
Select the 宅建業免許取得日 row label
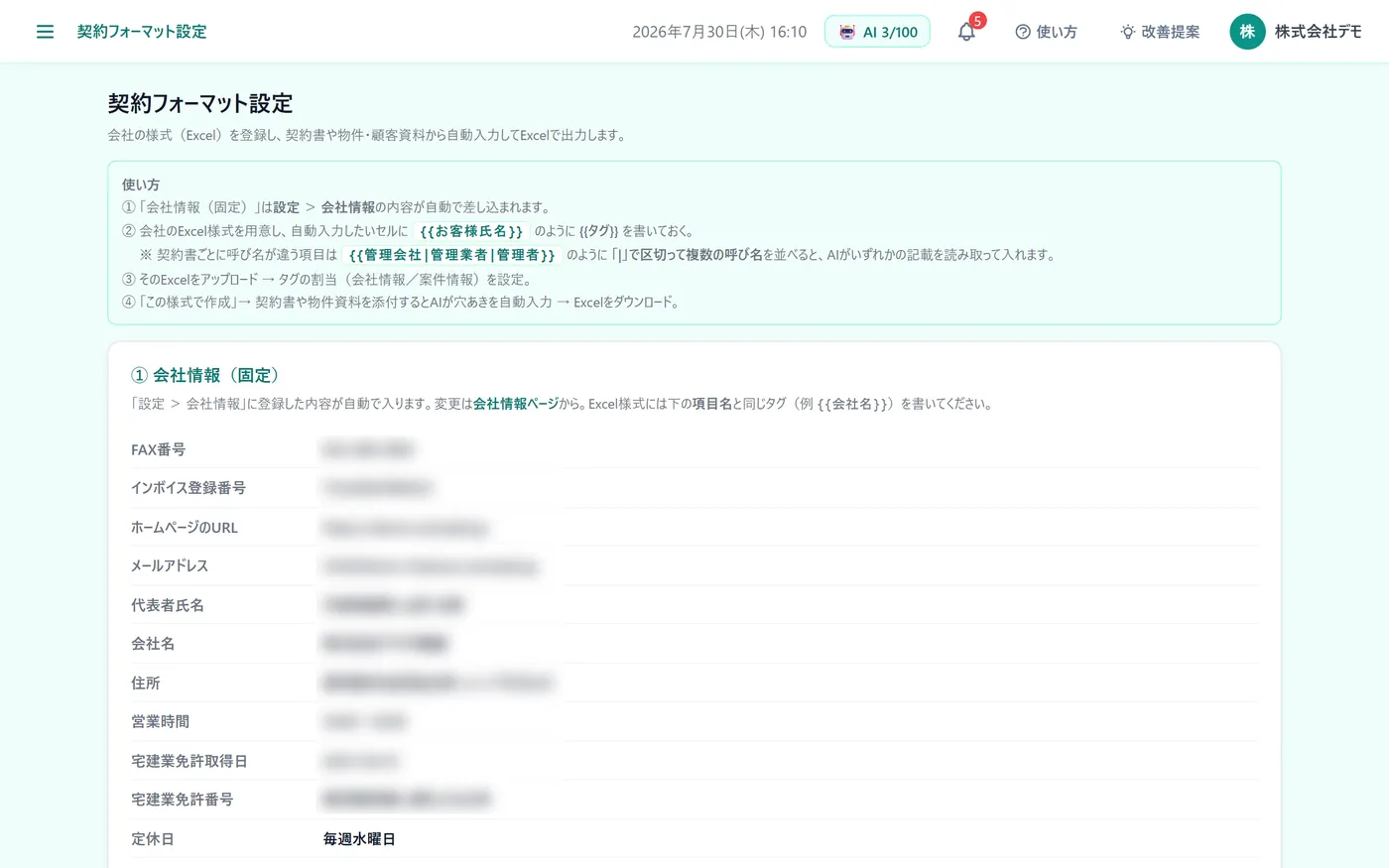click(x=189, y=761)
